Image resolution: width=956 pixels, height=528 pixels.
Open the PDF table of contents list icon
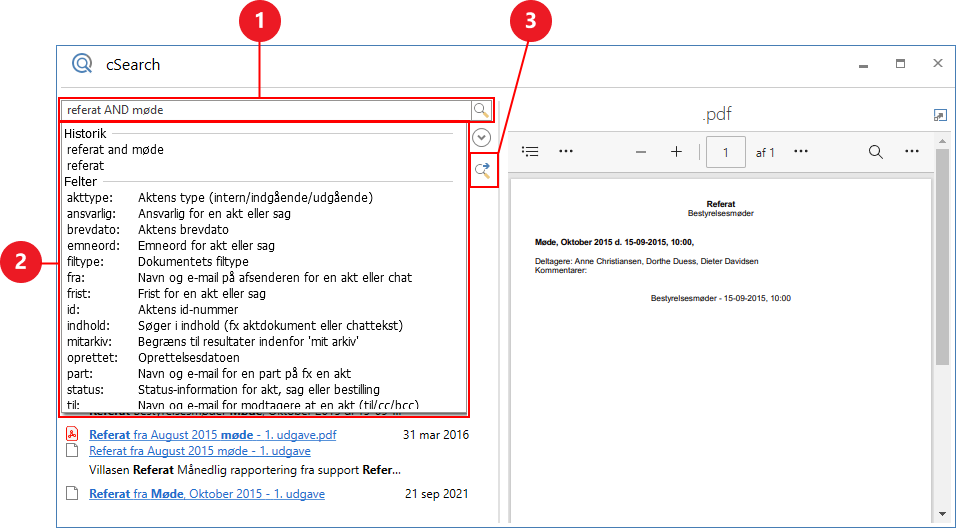[531, 152]
